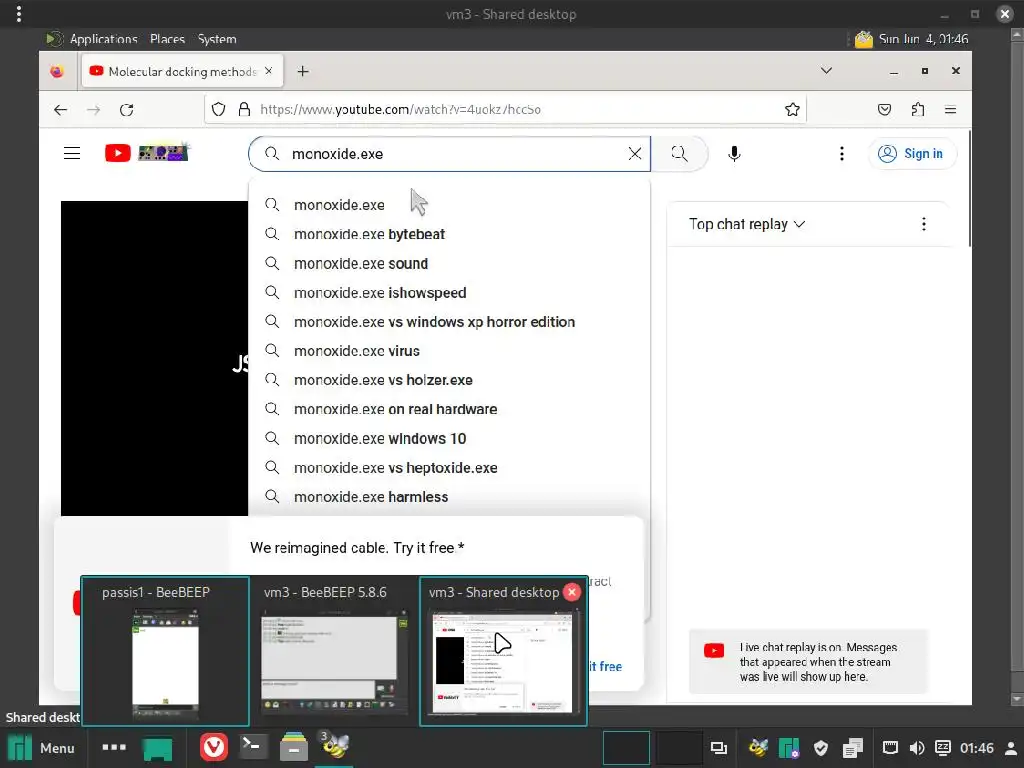Screen dimensions: 1024x768
Task: Open file manager from taskbar
Action: (294, 747)
